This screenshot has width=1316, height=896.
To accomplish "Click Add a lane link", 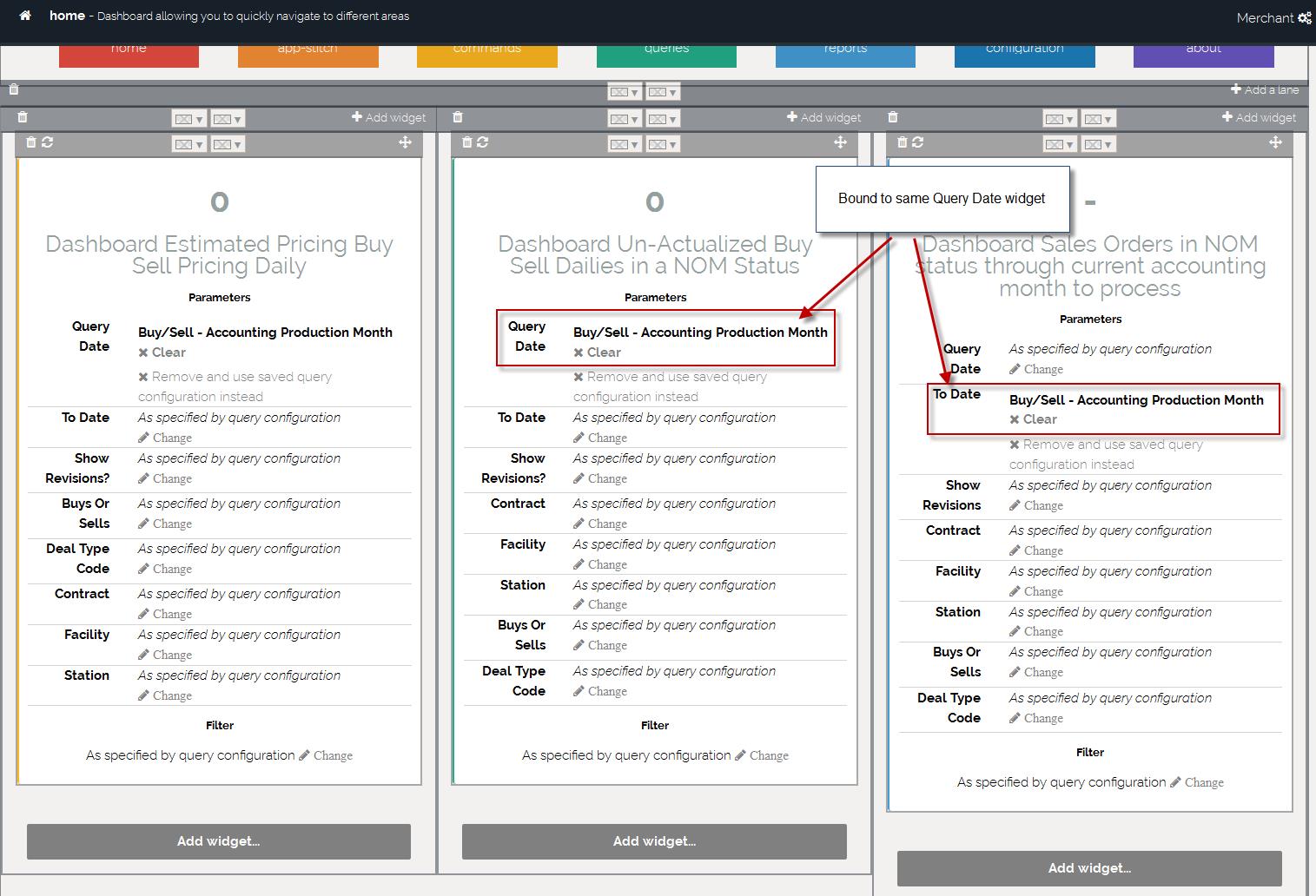I will click(1265, 89).
